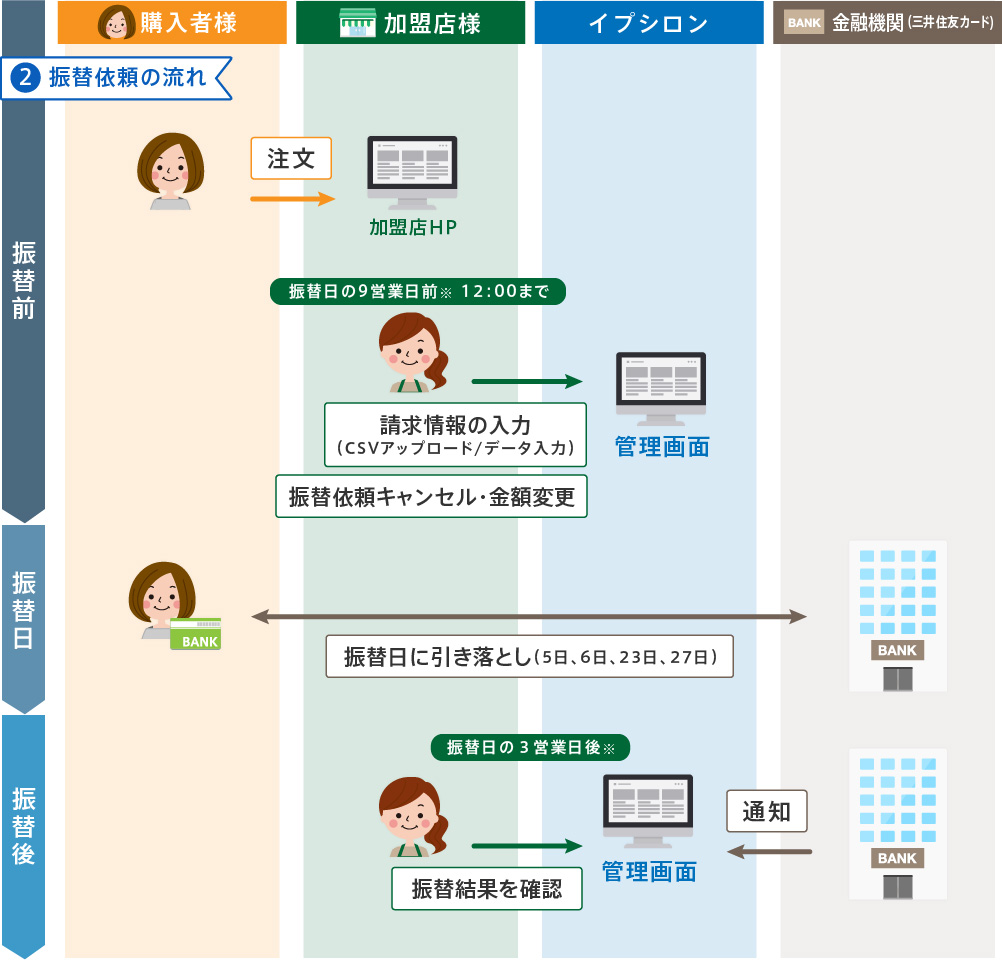Click the 注文 label box

pos(290,159)
